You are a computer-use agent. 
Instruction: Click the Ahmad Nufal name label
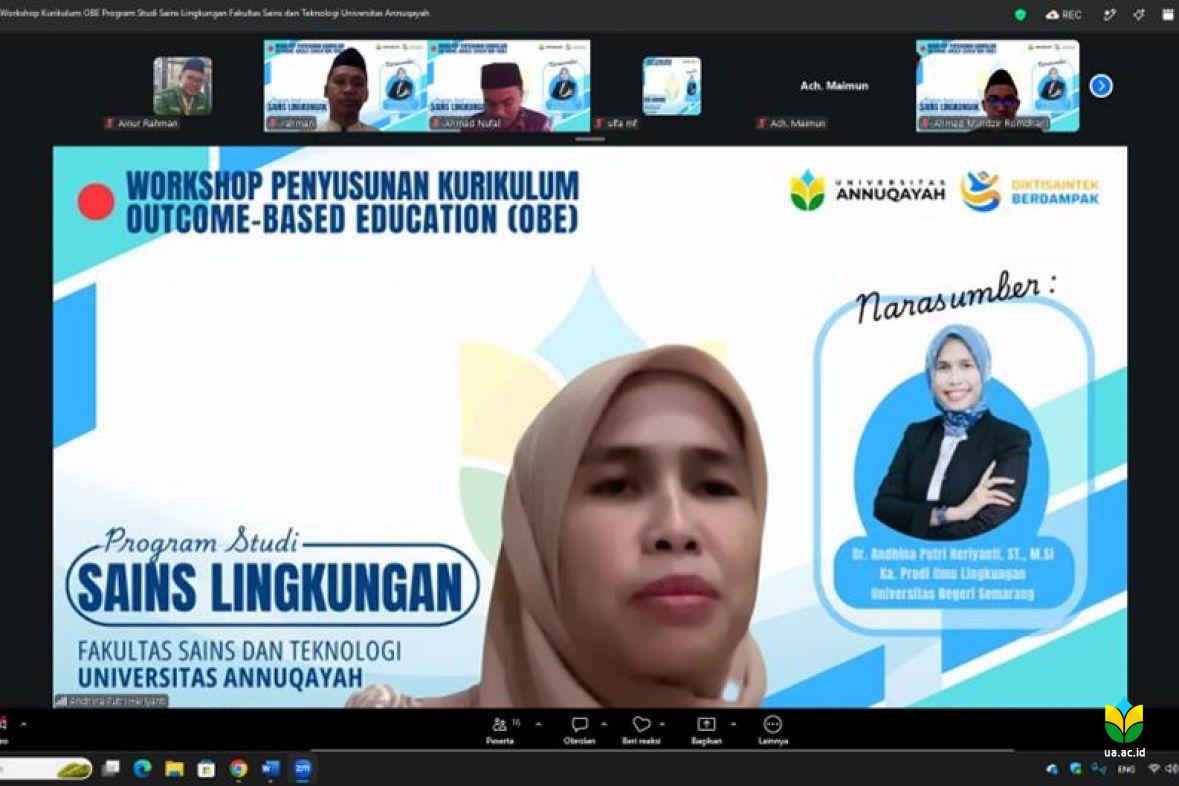point(466,123)
